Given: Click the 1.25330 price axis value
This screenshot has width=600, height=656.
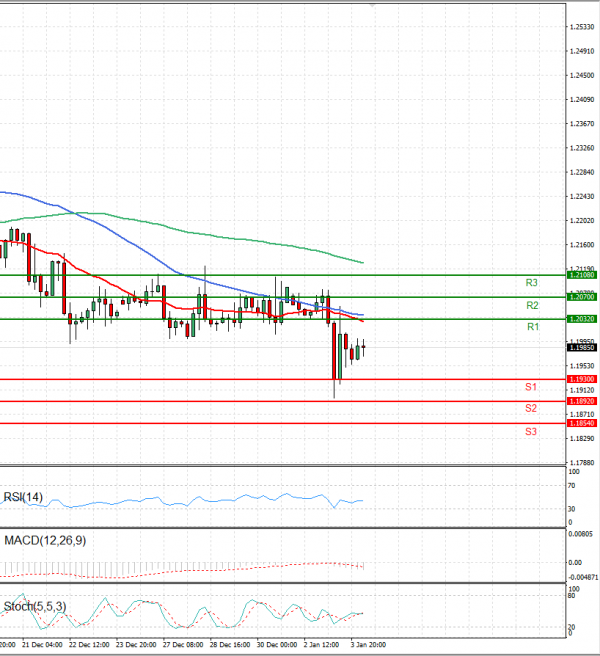Looking at the screenshot, I should pyautogui.click(x=582, y=27).
